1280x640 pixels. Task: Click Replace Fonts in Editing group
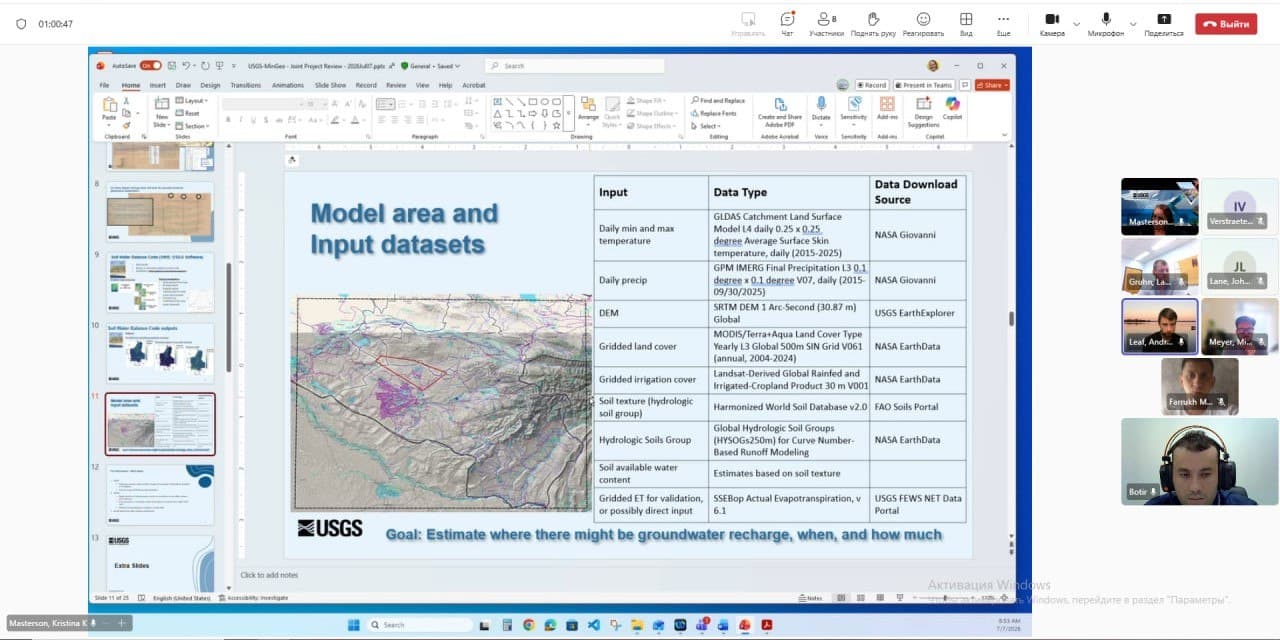point(714,113)
